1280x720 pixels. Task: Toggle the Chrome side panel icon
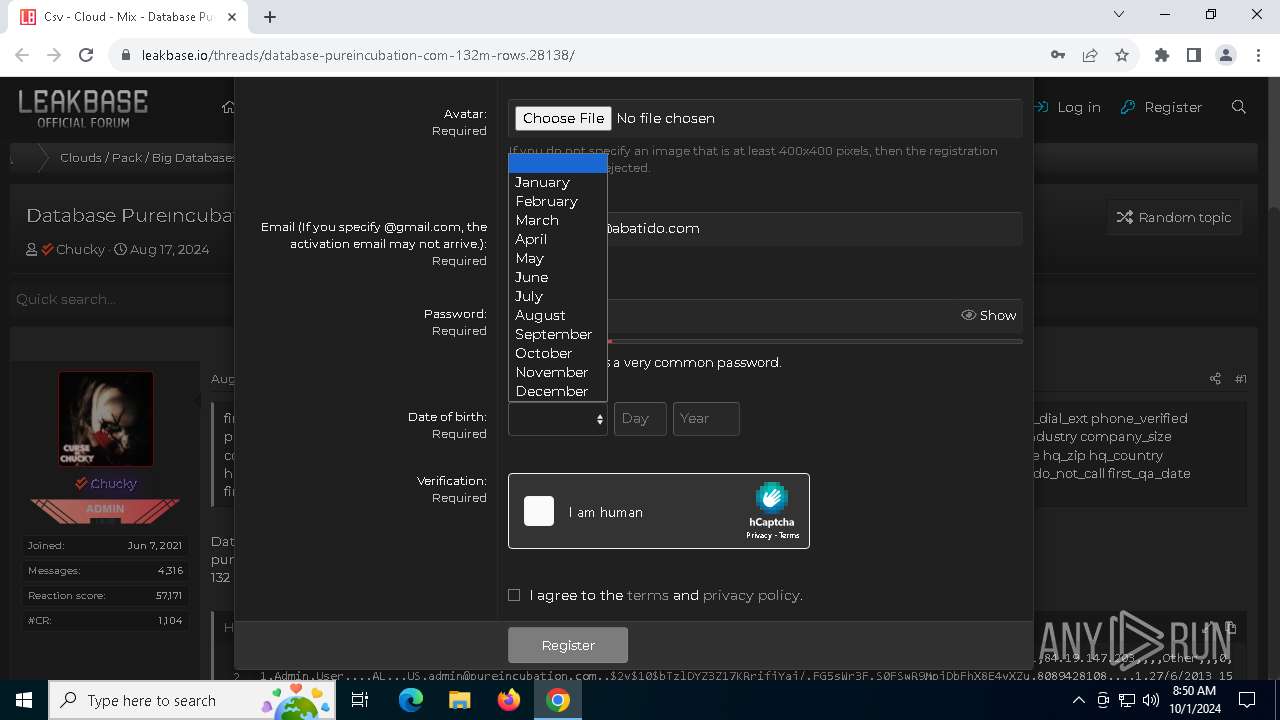[x=1193, y=55]
